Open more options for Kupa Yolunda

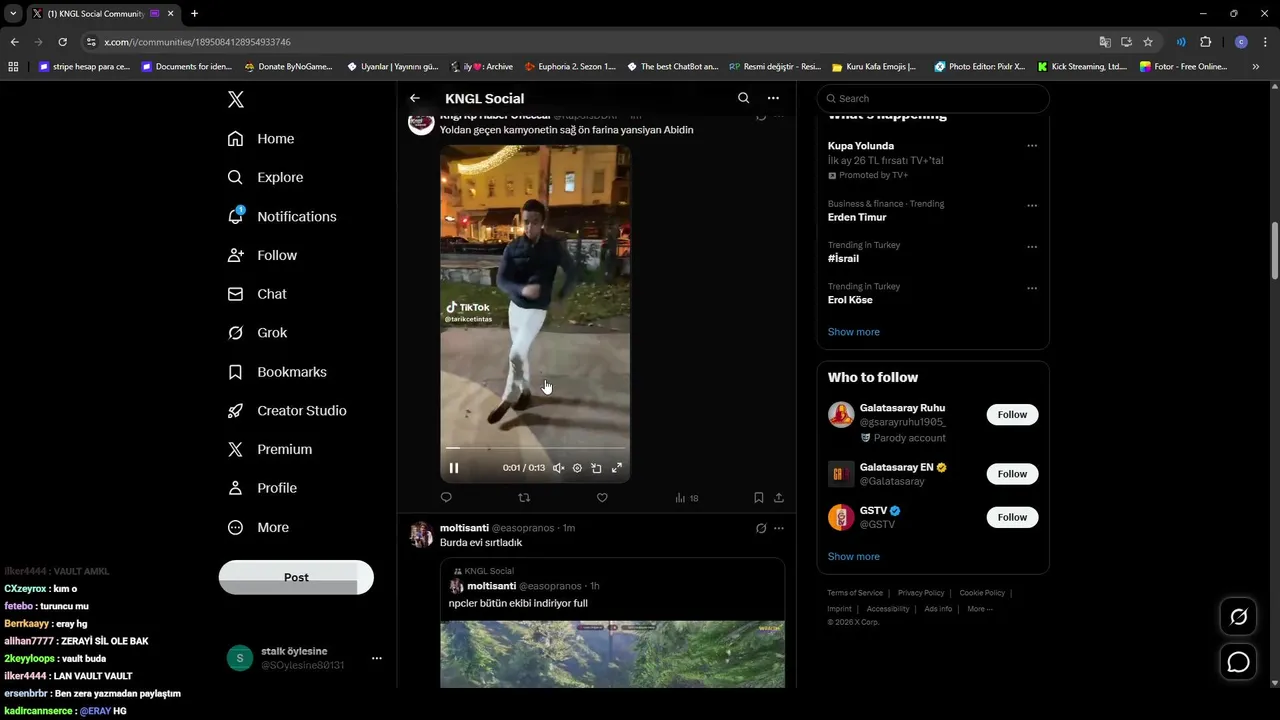click(1032, 146)
